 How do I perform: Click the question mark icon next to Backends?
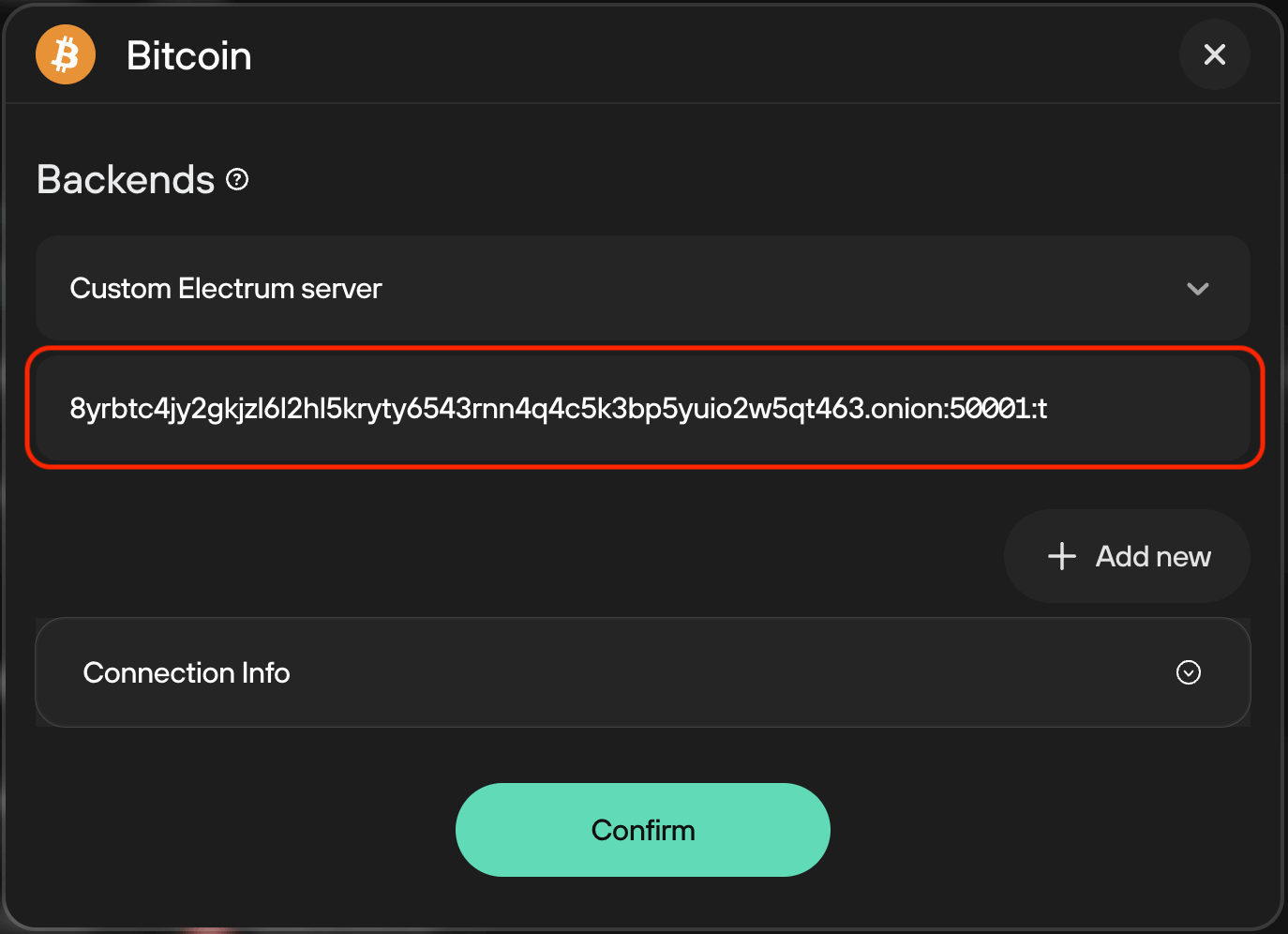[237, 178]
